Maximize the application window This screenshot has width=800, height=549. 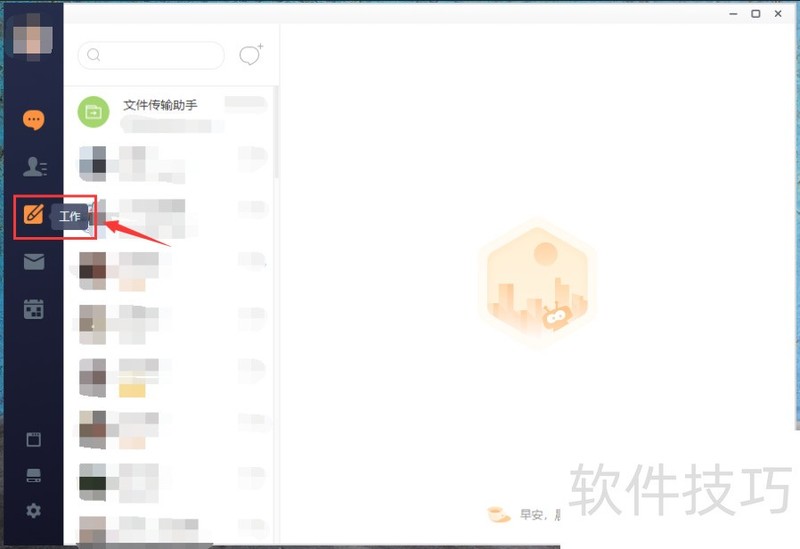click(756, 14)
